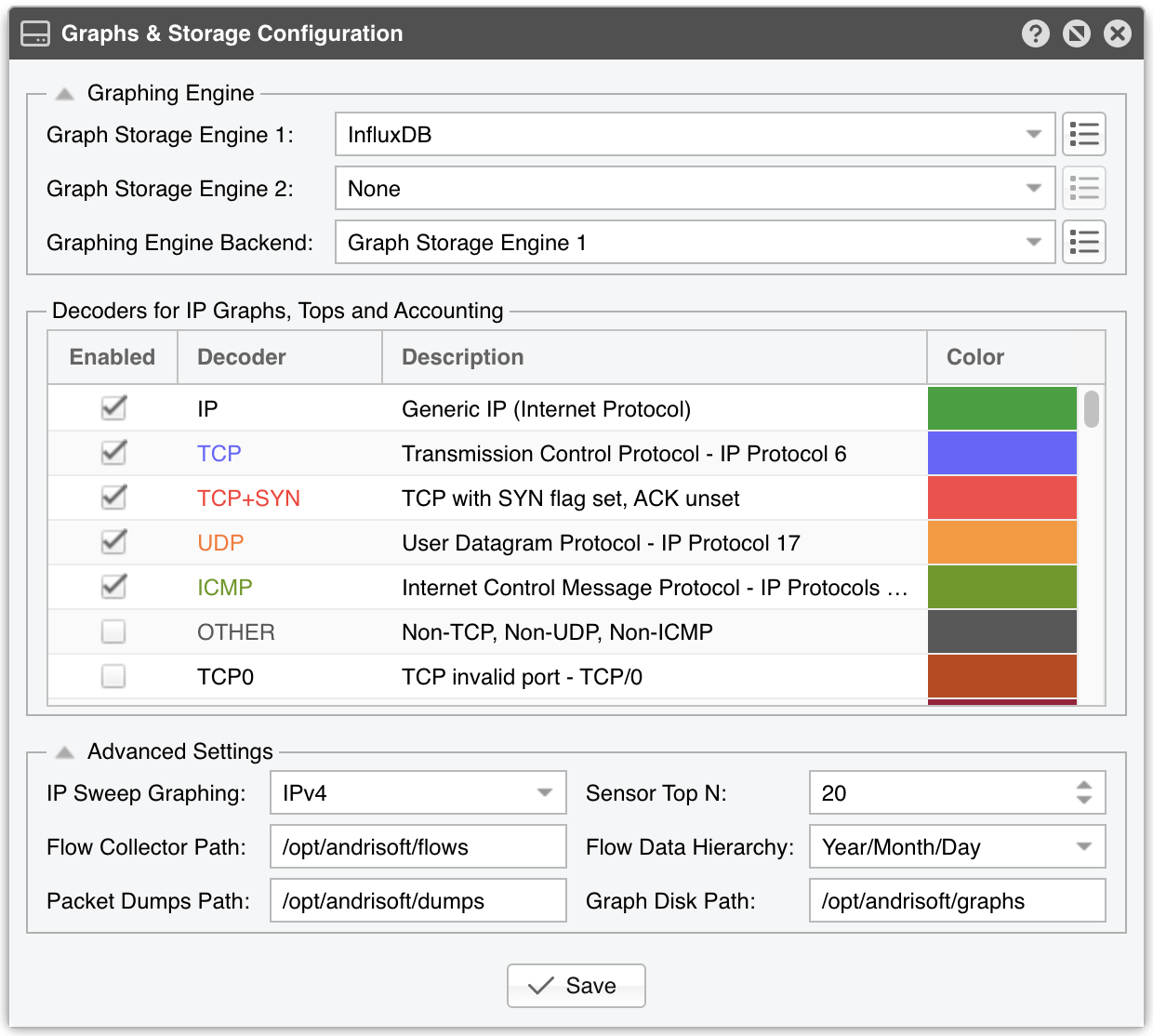Click the Description column header

tap(655, 357)
